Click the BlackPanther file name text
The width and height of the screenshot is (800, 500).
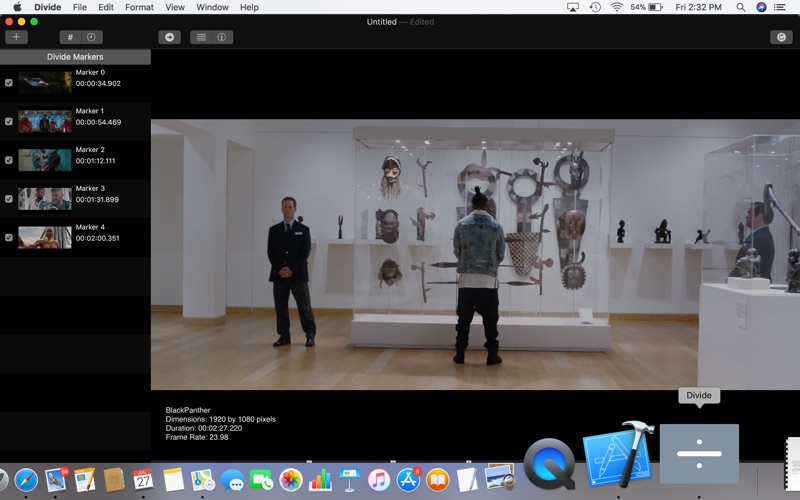click(x=188, y=410)
